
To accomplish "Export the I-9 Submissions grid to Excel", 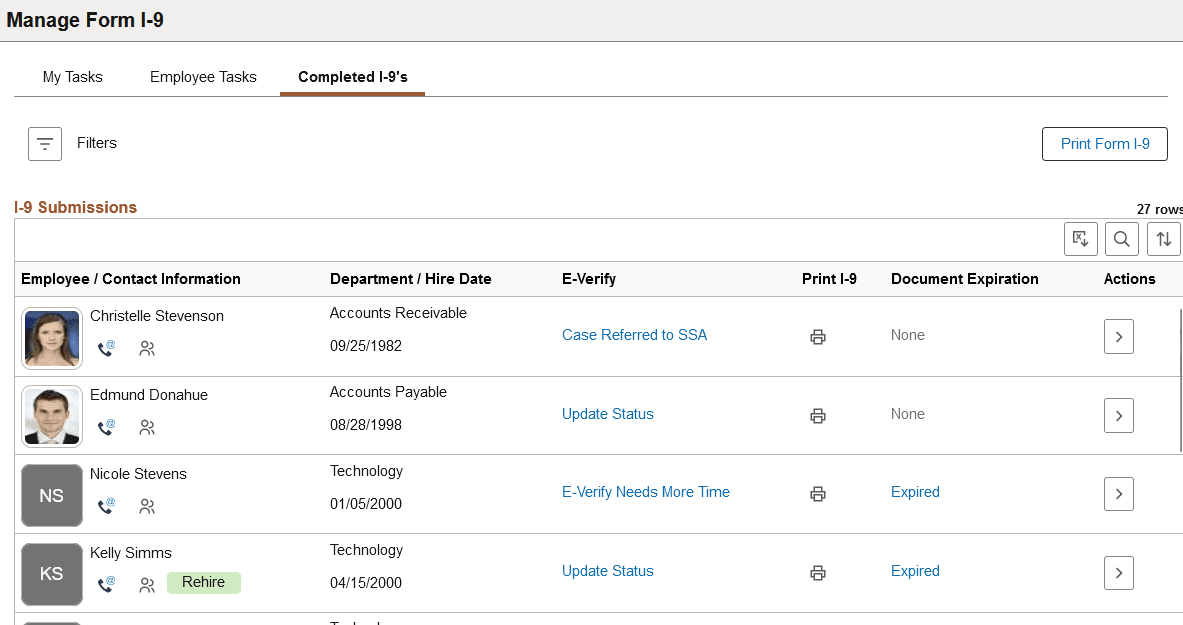I will pyautogui.click(x=1080, y=238).
